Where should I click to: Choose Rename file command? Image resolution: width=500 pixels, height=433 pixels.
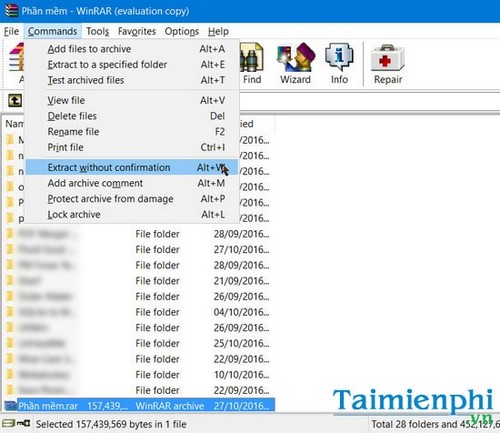[132, 132]
